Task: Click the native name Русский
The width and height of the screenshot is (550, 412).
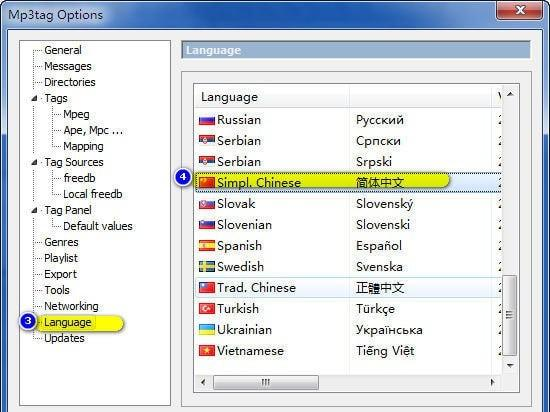Action: coord(380,120)
